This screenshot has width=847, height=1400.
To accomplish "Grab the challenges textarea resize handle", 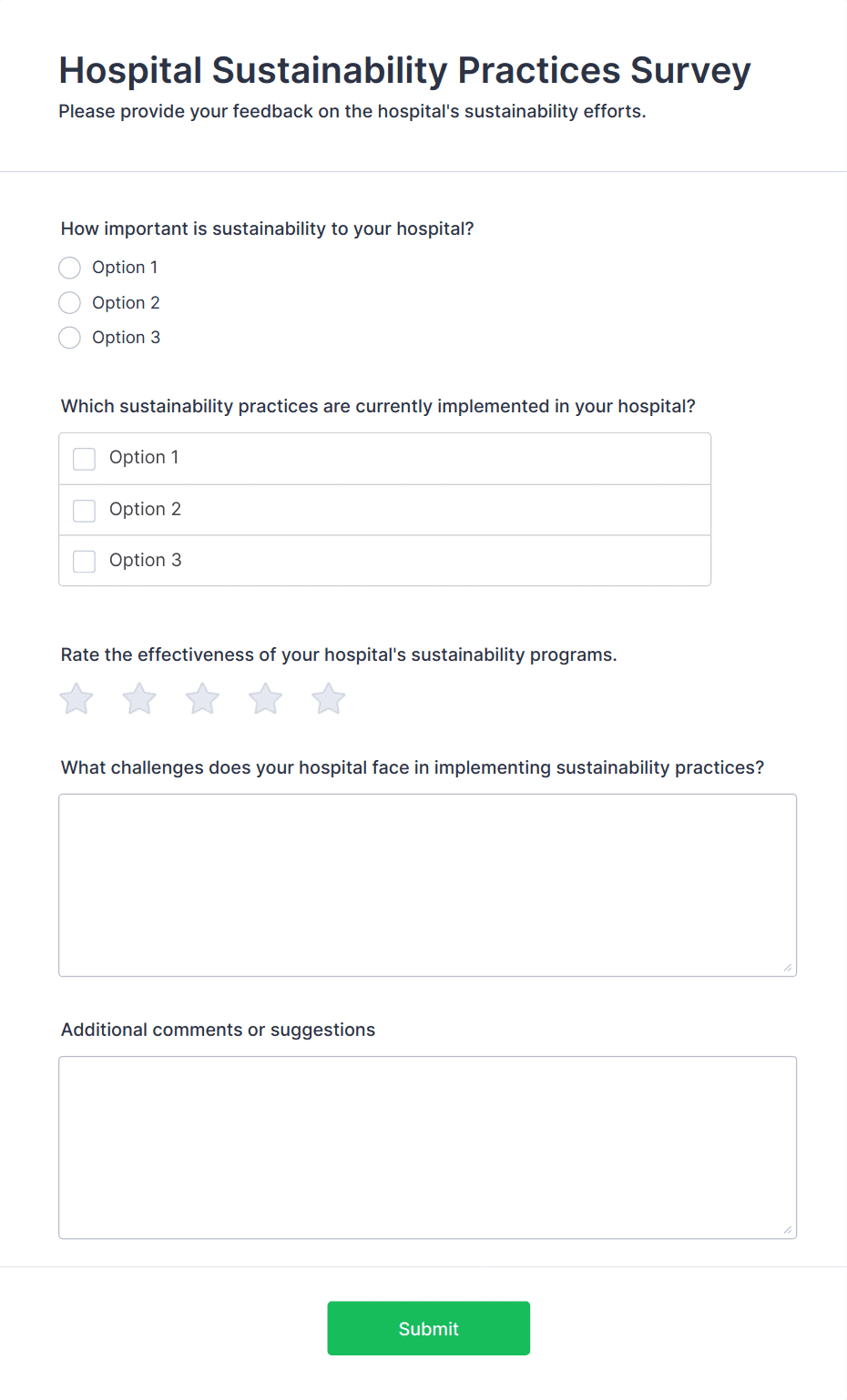I will tap(788, 968).
